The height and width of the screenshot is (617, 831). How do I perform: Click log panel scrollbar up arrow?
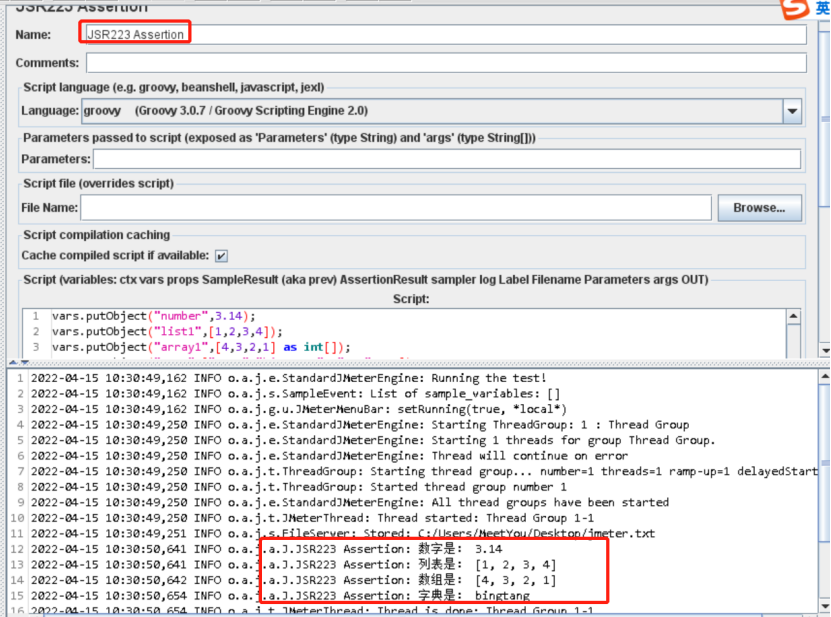pos(824,377)
